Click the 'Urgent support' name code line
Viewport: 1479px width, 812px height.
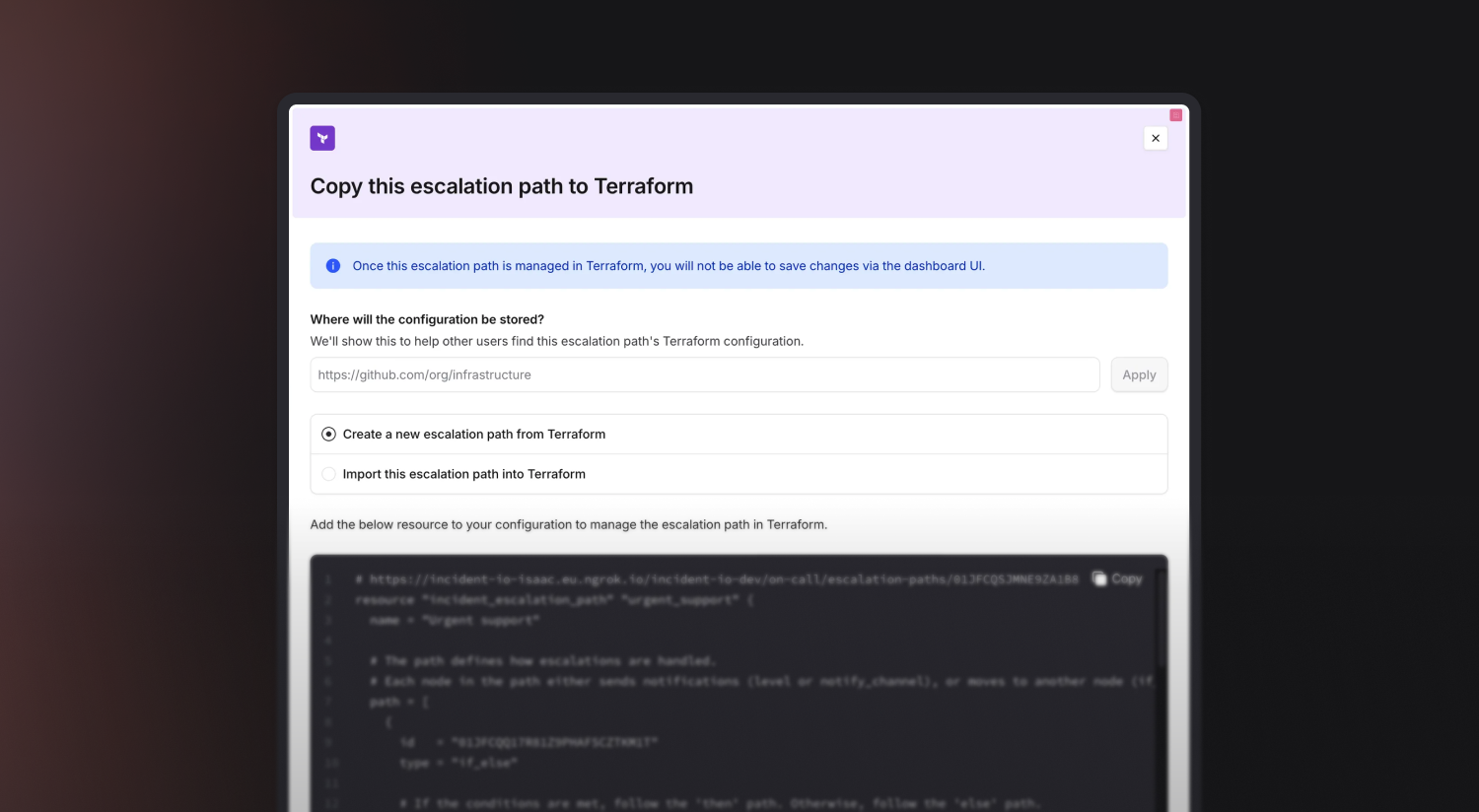pyautogui.click(x=455, y=621)
